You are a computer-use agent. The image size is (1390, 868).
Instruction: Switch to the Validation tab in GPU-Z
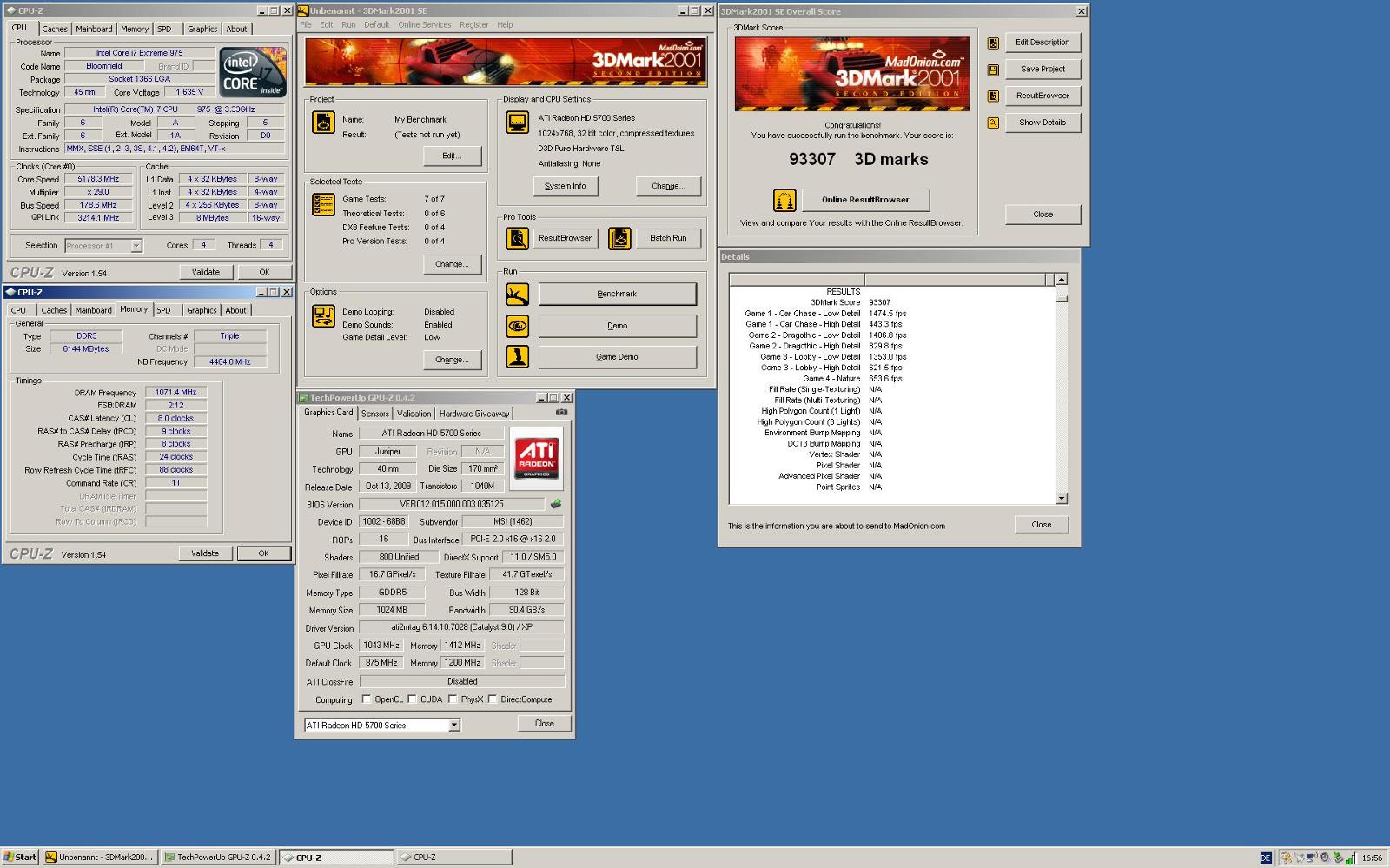click(414, 414)
